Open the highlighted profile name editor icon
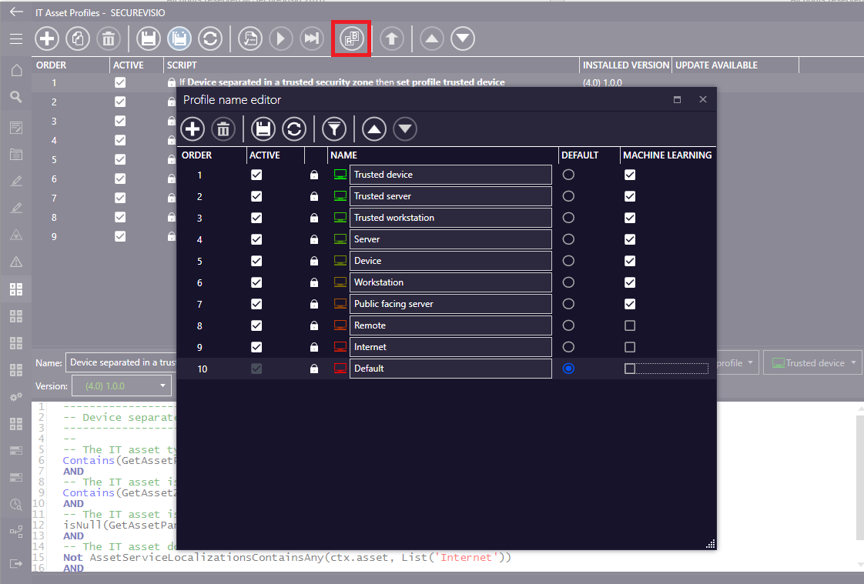 pos(352,39)
